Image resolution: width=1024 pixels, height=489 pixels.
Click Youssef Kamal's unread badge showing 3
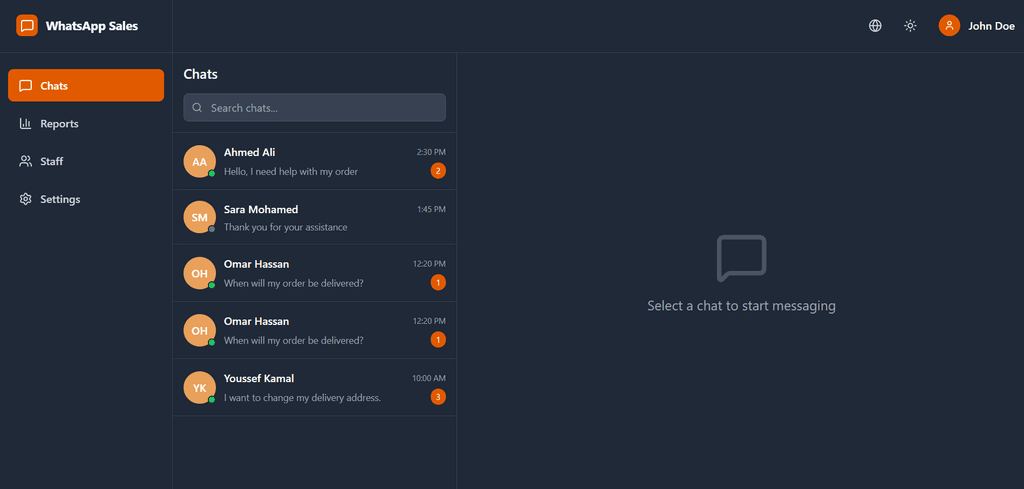pyautogui.click(x=438, y=397)
